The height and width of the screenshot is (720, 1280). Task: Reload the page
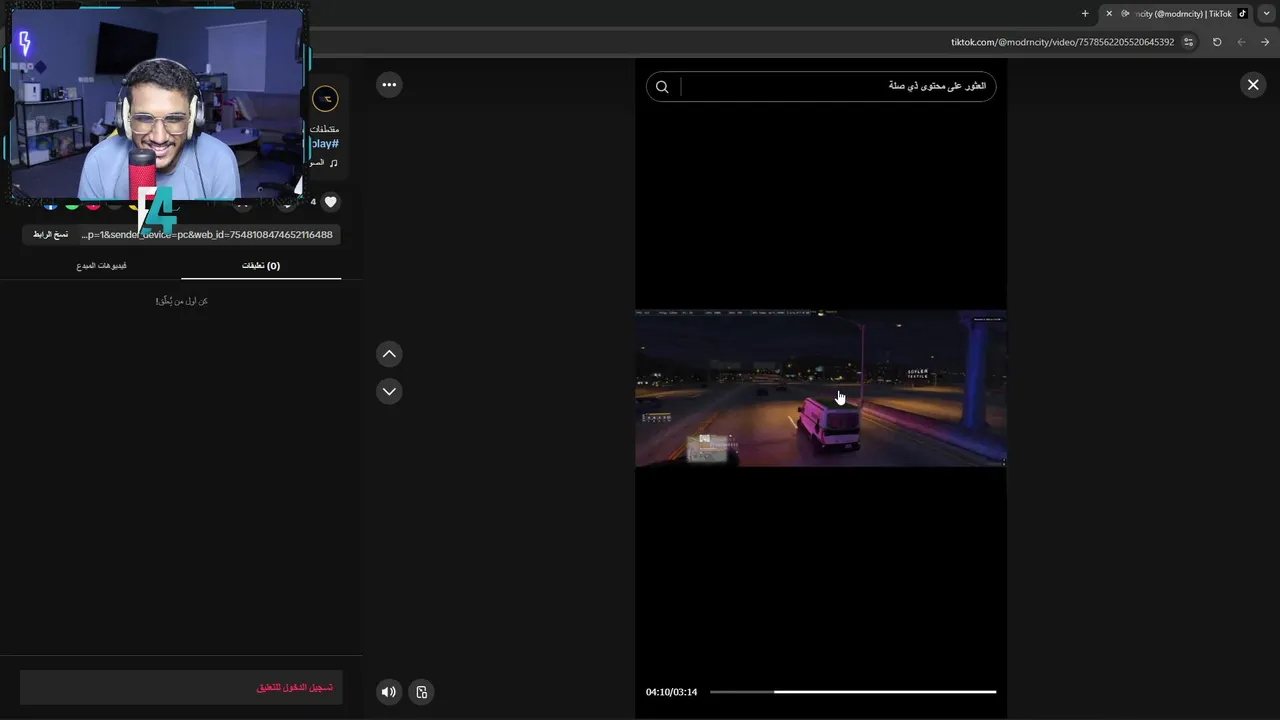[x=1217, y=42]
